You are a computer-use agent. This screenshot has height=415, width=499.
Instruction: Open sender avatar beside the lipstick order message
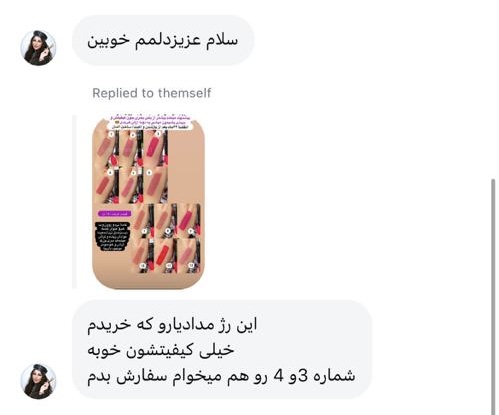tap(38, 382)
